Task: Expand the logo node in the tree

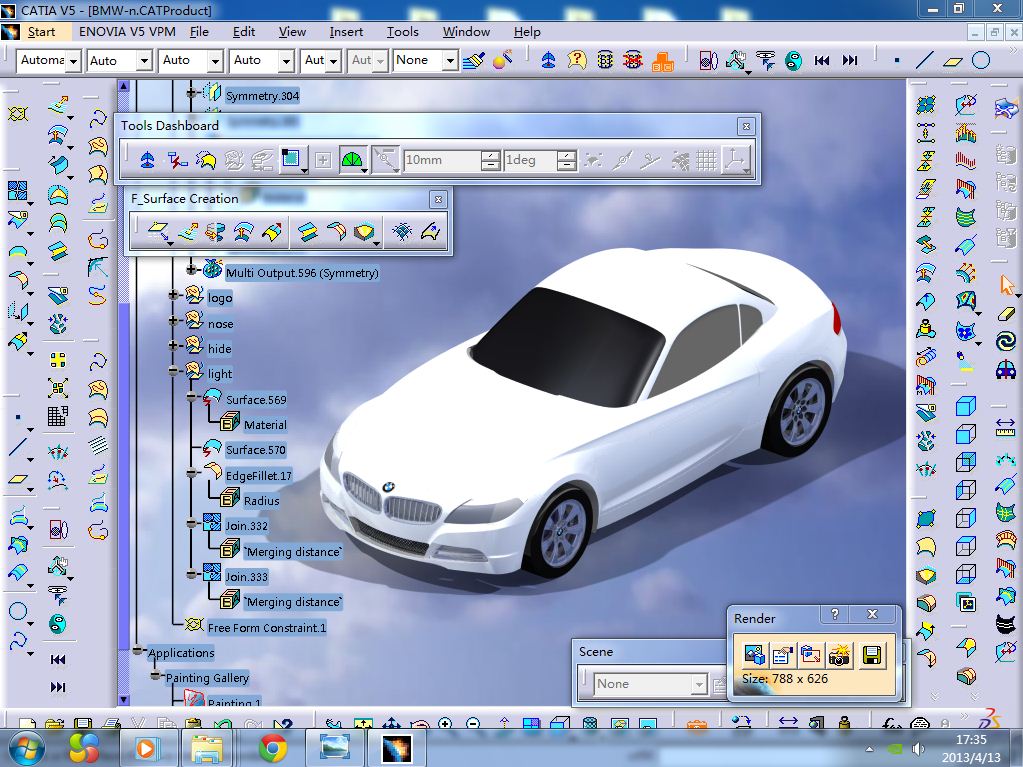Action: pos(174,295)
